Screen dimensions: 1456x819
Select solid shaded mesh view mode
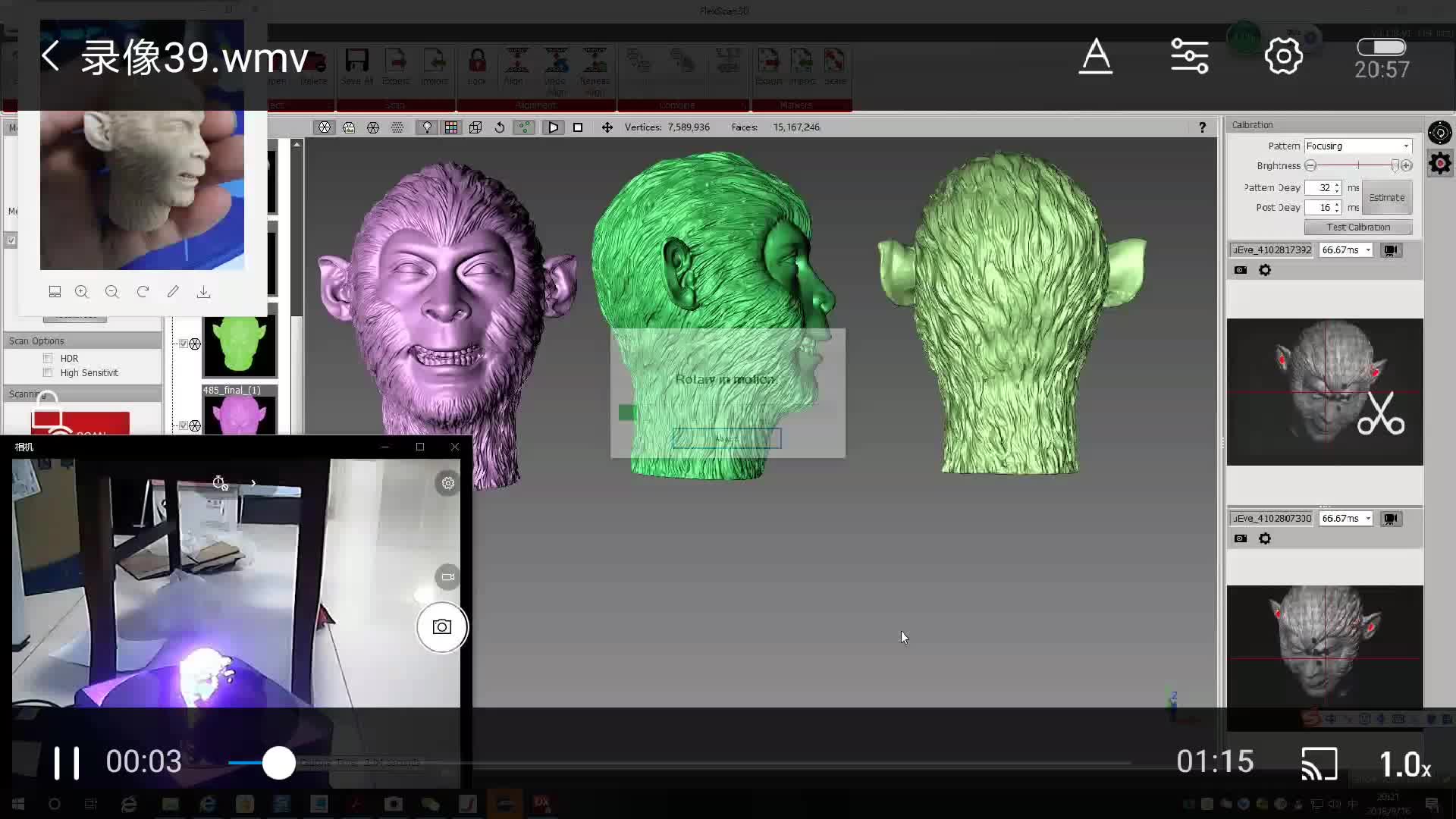(325, 127)
